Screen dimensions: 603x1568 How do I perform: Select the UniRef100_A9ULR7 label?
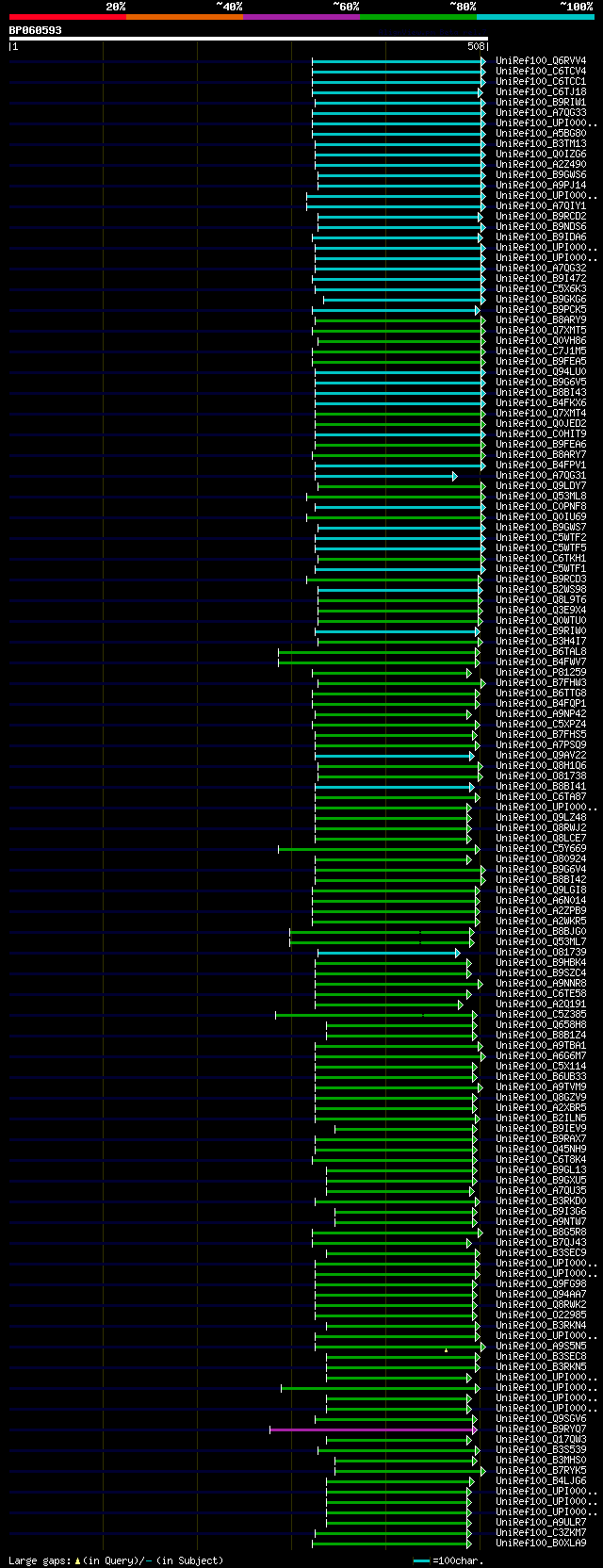click(x=541, y=1523)
